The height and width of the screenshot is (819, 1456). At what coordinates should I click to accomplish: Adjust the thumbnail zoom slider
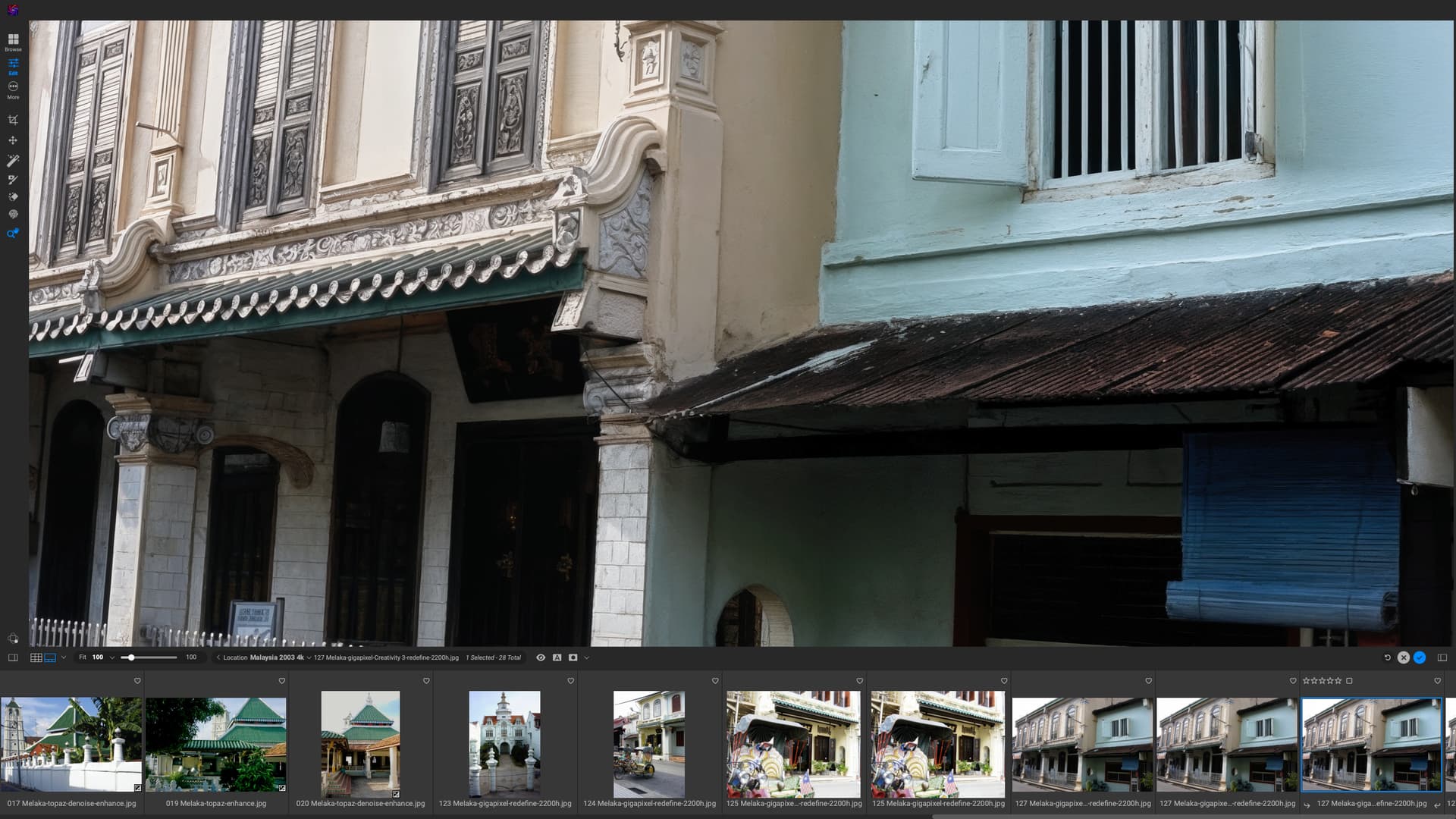[x=131, y=657]
